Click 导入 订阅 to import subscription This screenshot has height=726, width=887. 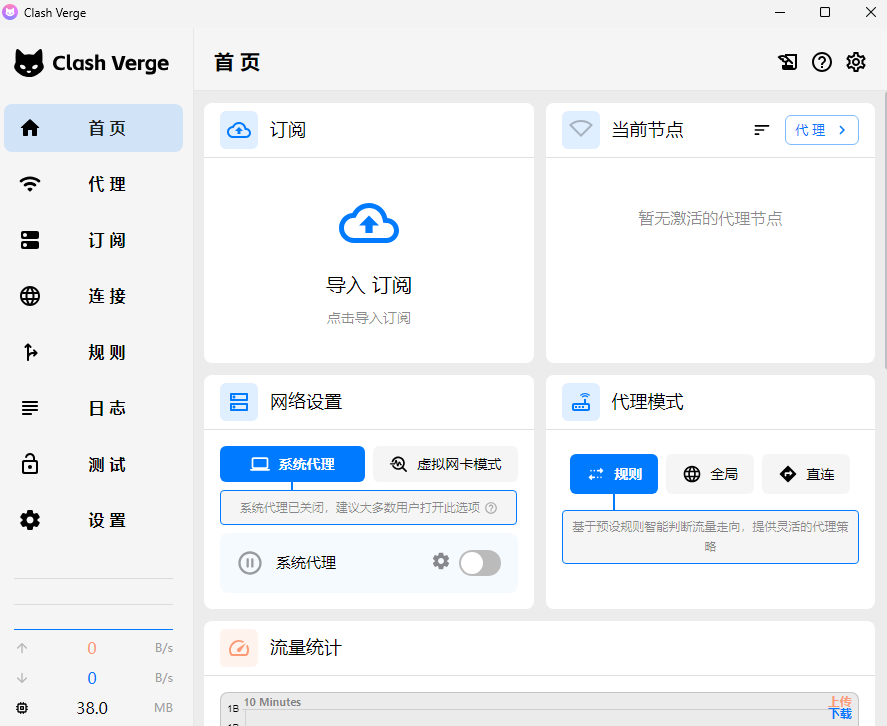coord(368,284)
